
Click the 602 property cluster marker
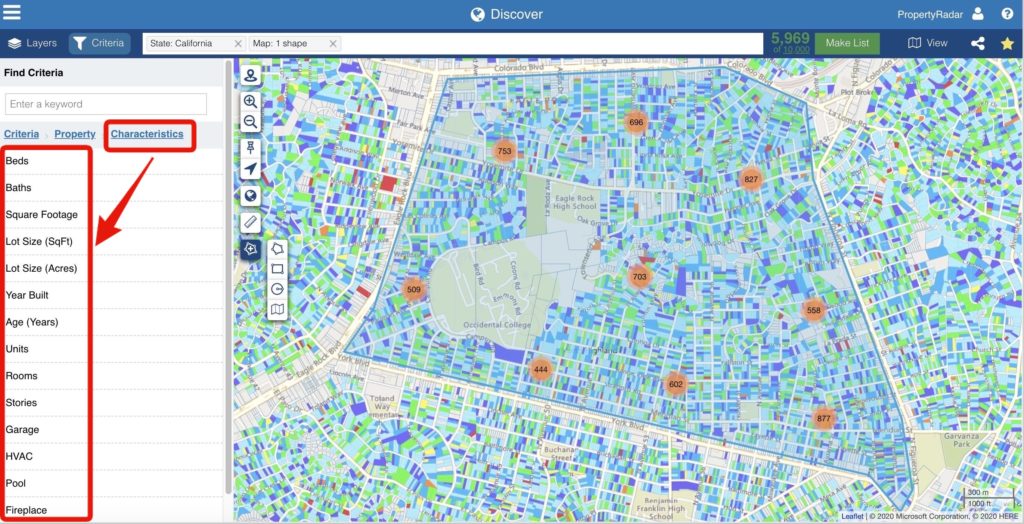pos(675,384)
